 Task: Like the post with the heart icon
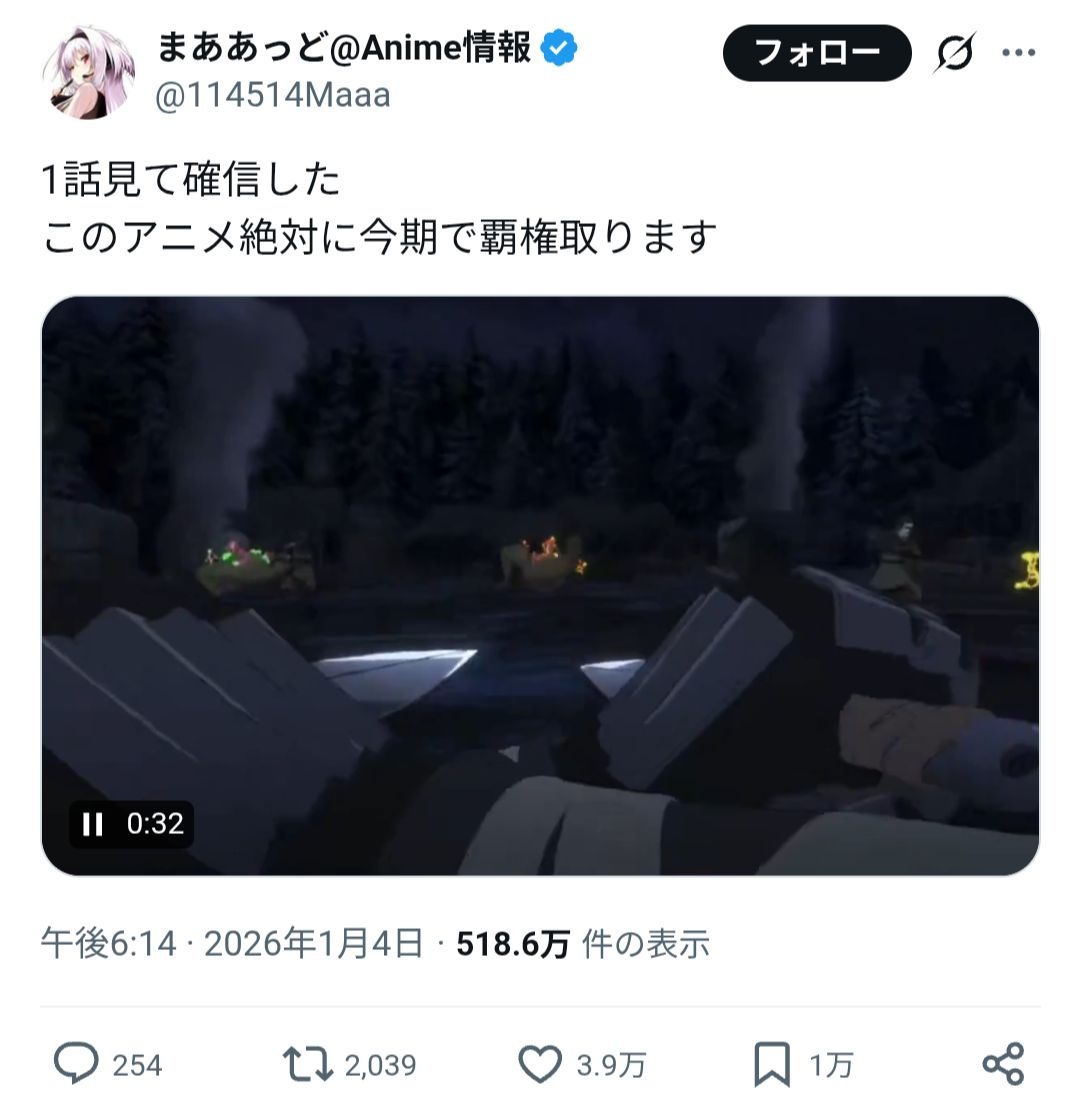(x=539, y=1064)
